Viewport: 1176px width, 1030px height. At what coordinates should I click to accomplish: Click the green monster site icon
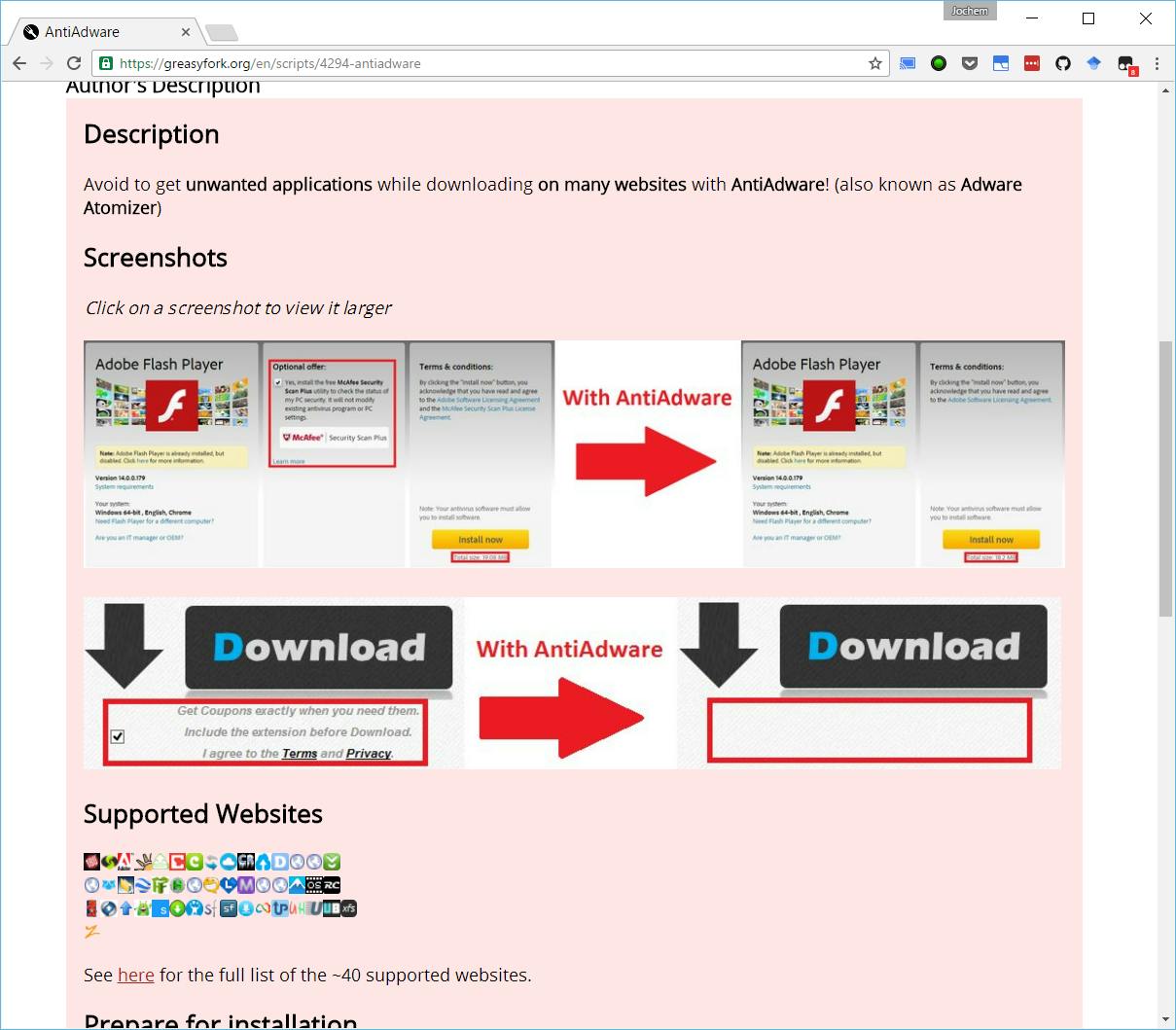[x=143, y=908]
